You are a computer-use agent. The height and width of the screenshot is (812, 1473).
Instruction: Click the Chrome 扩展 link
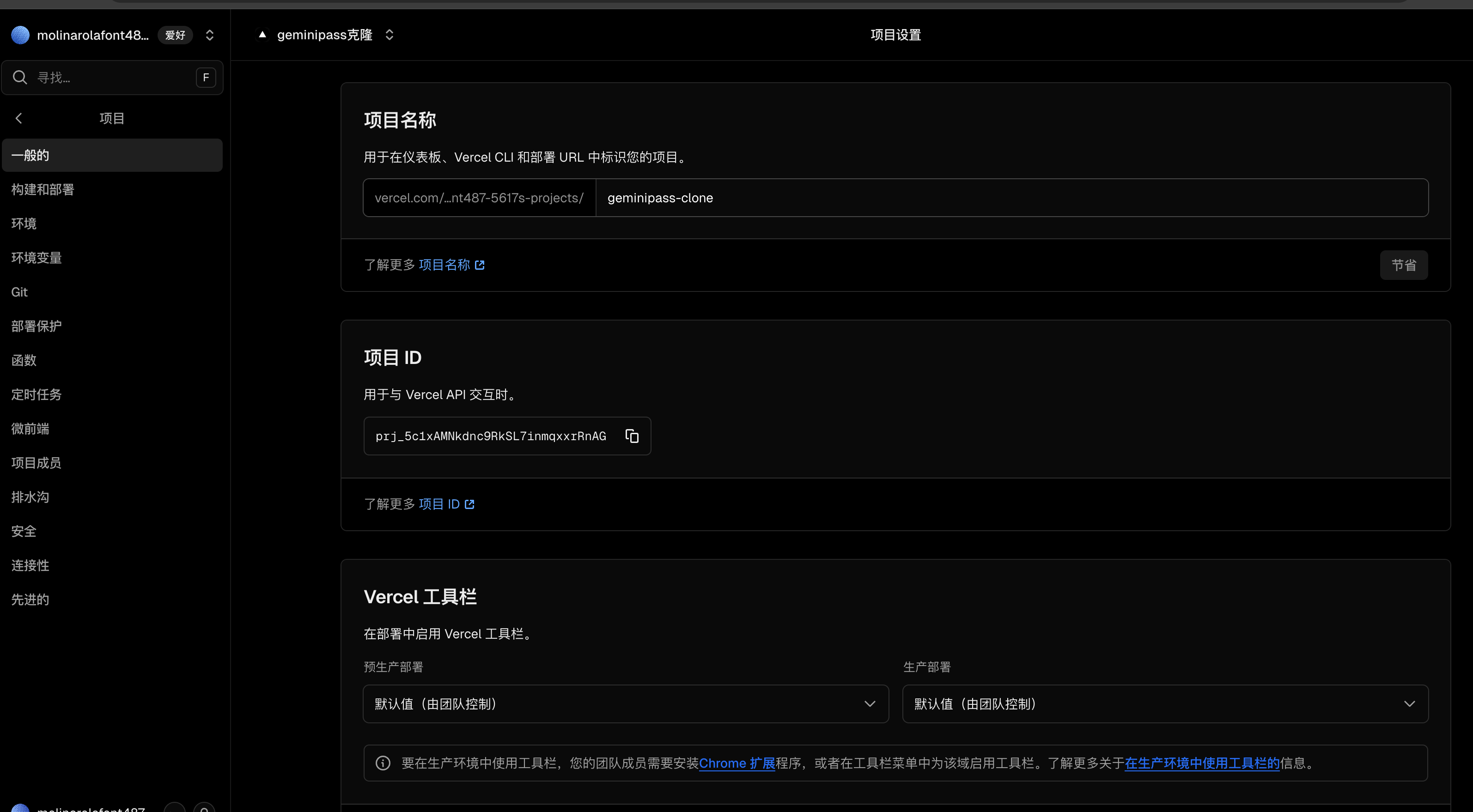[x=736, y=763]
